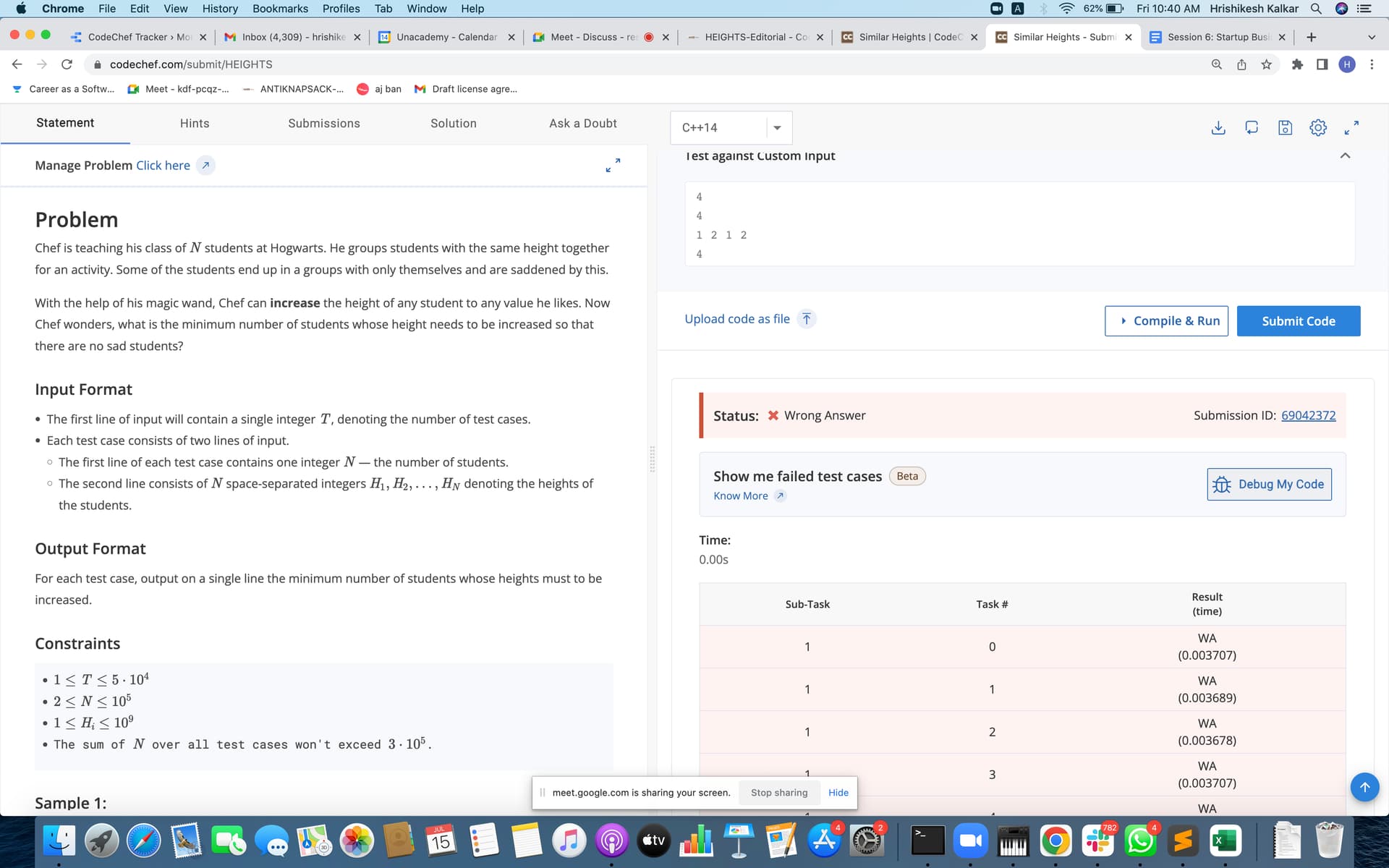Switch to the Submissions tab
This screenshot has width=1389, height=868.
(323, 123)
